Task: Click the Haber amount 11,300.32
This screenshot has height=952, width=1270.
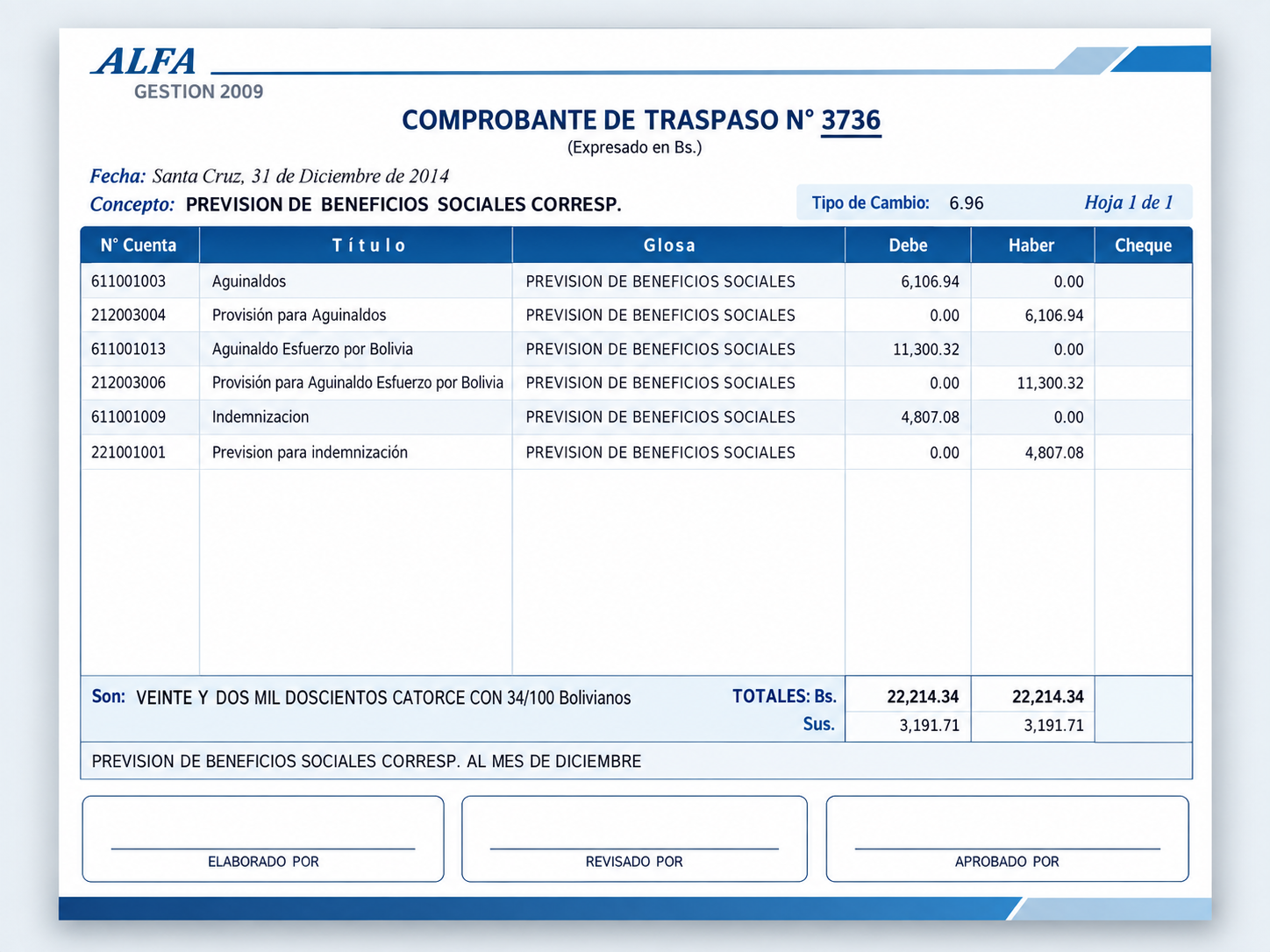Action: click(x=1051, y=383)
